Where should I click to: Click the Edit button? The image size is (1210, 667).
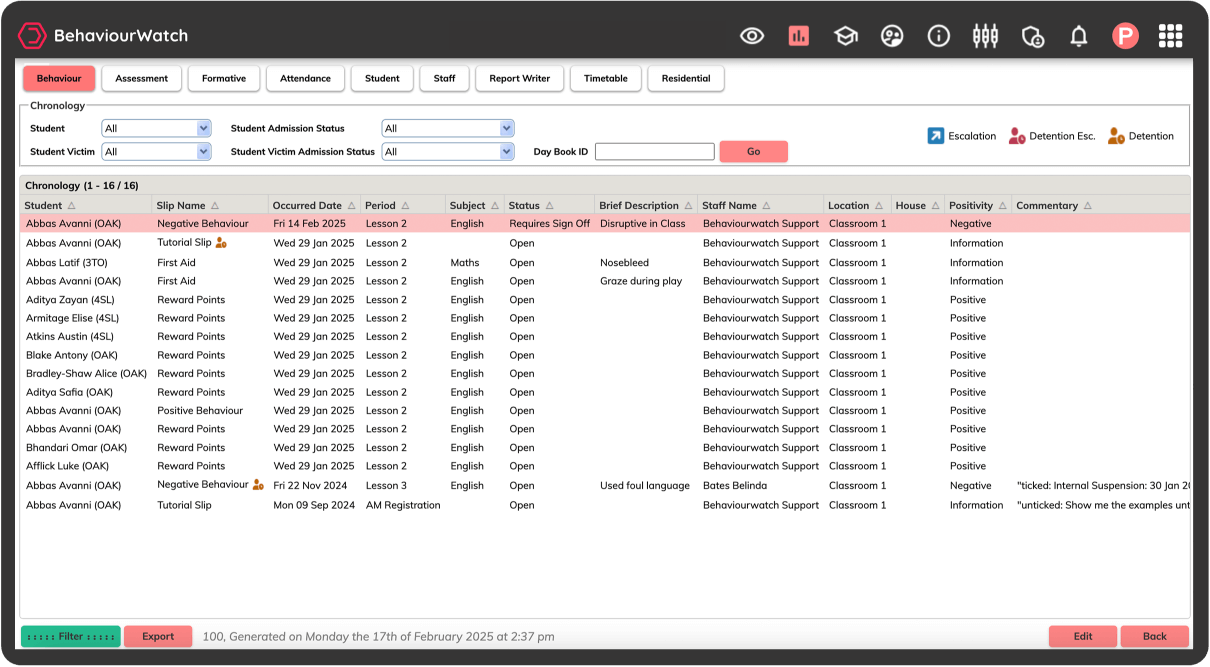(1083, 636)
